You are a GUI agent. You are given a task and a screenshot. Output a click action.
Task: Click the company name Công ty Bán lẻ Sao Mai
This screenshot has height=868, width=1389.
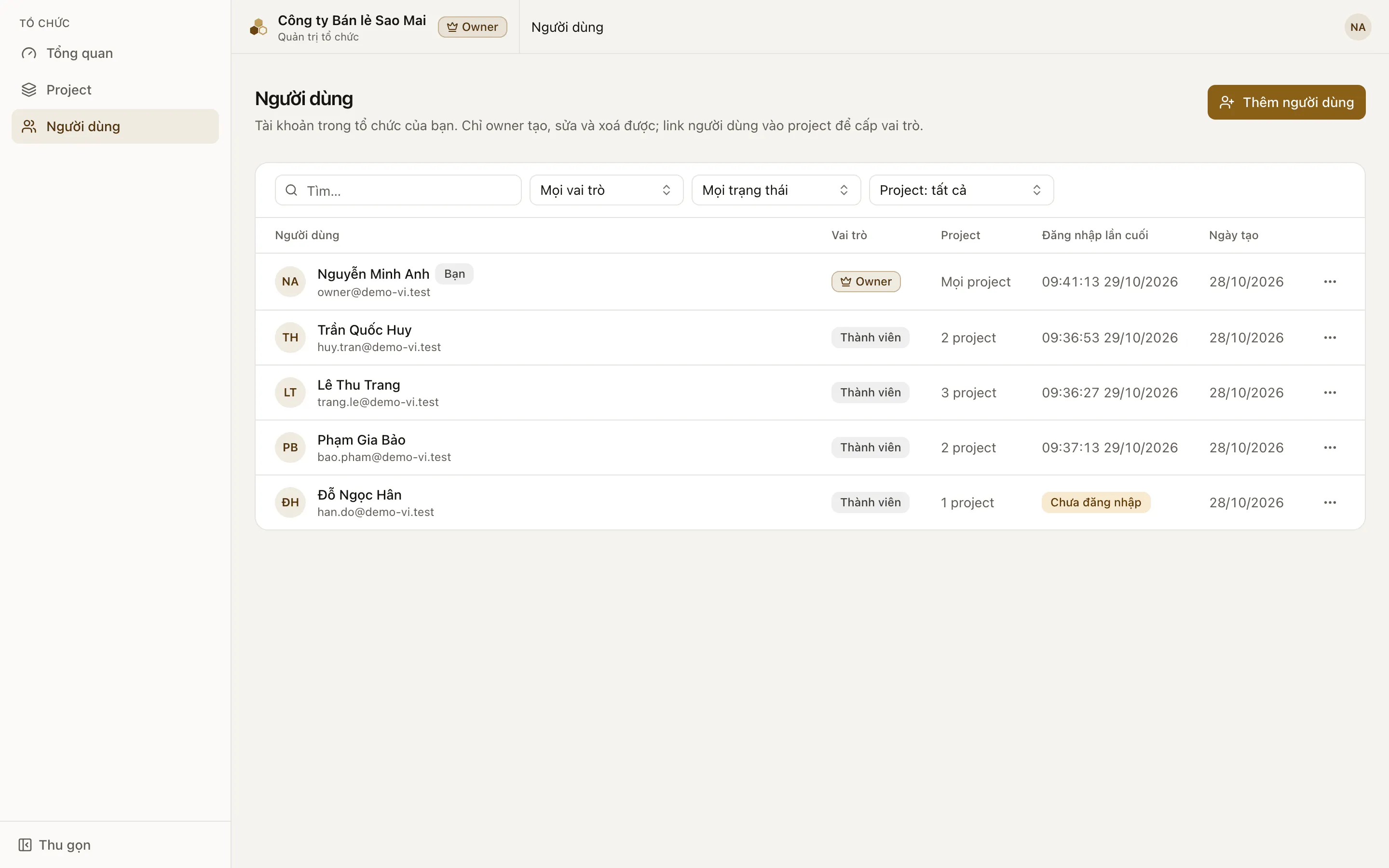pos(352,21)
